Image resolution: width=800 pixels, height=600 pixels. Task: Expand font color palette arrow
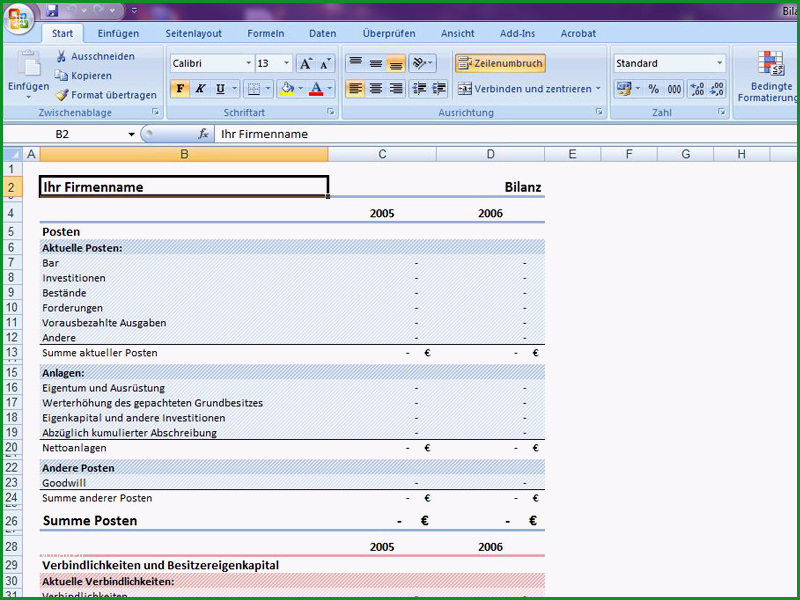click(x=330, y=89)
